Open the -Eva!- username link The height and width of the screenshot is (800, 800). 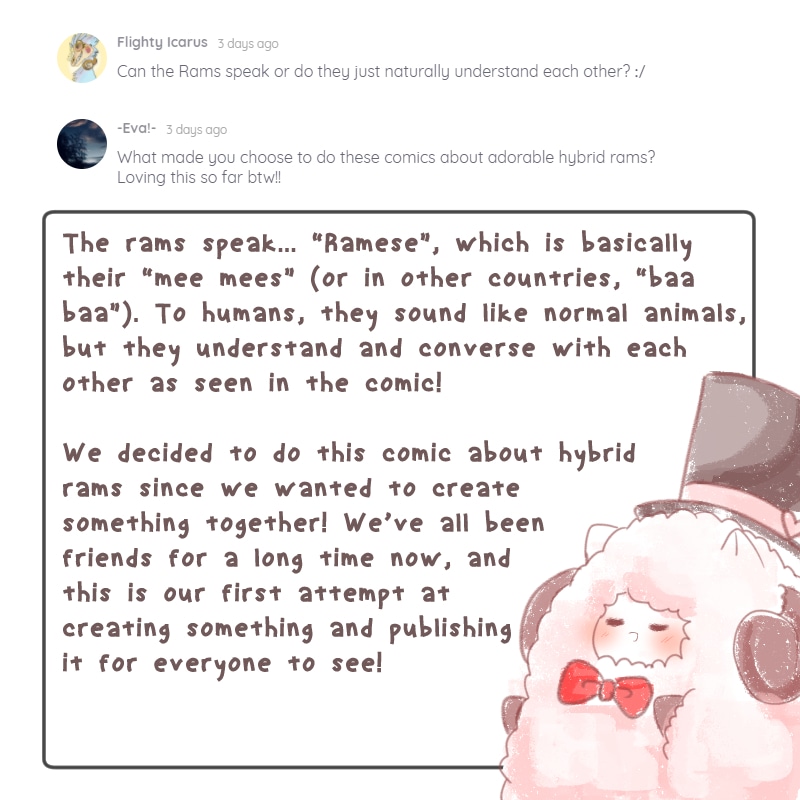(x=136, y=128)
